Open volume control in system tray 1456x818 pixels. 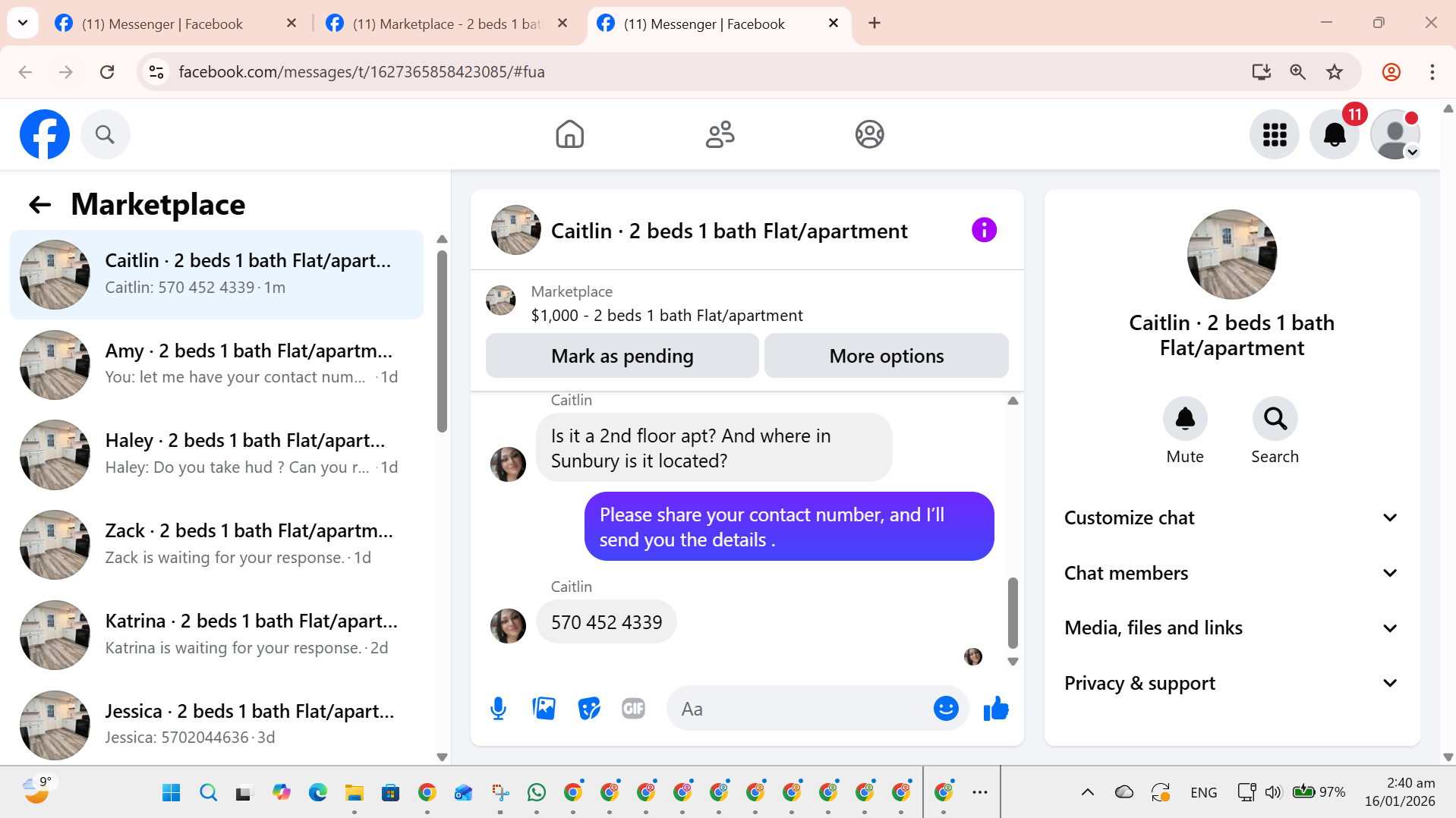[x=1272, y=792]
